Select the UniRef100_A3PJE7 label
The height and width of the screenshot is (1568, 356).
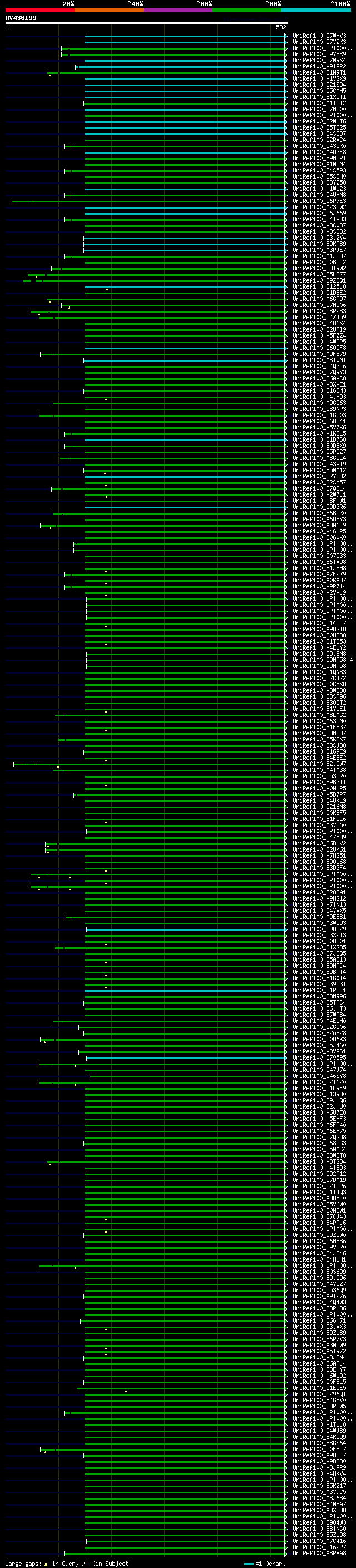pyautogui.click(x=319, y=250)
